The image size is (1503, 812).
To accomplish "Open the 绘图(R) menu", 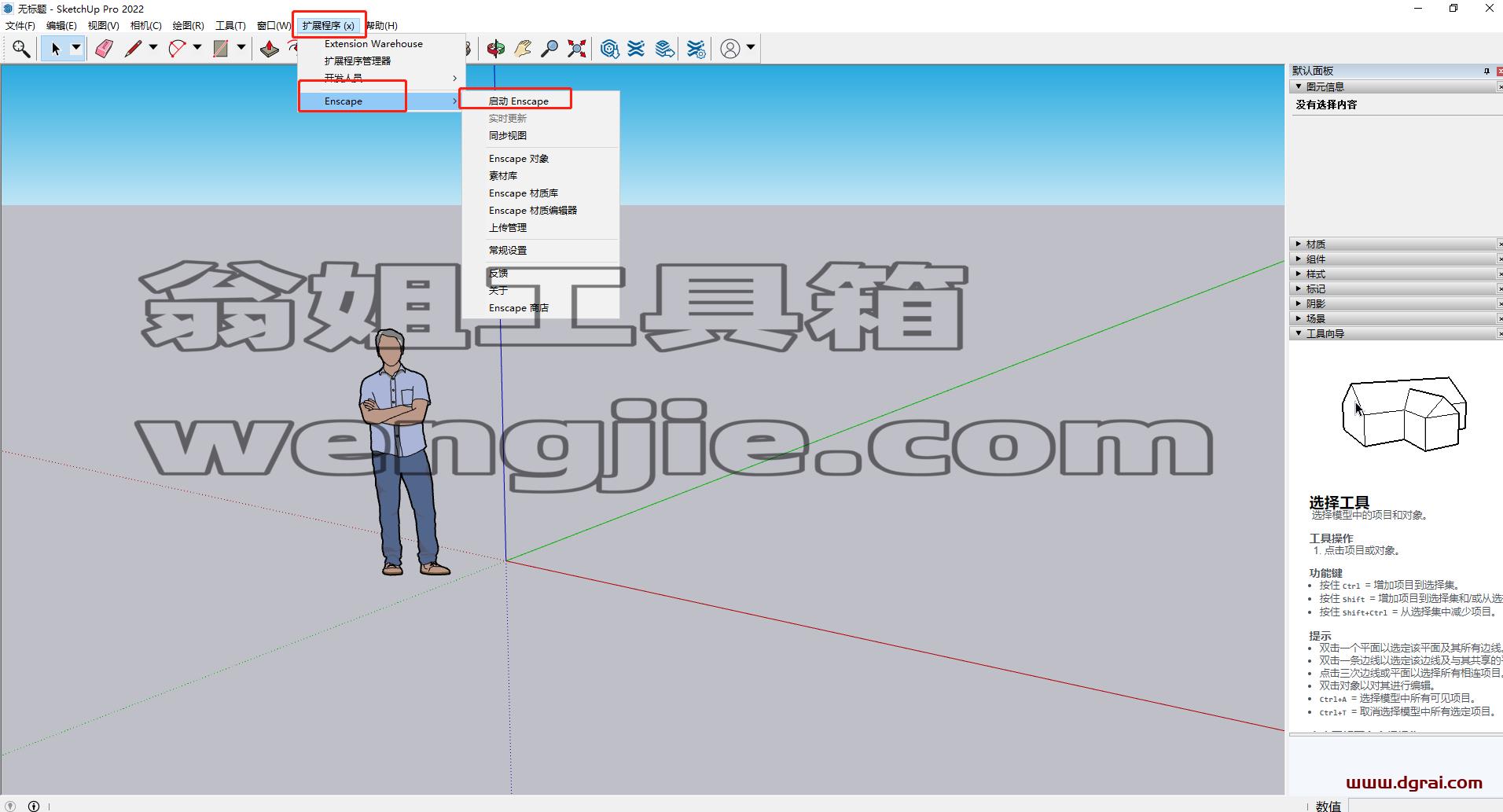I will pyautogui.click(x=189, y=26).
